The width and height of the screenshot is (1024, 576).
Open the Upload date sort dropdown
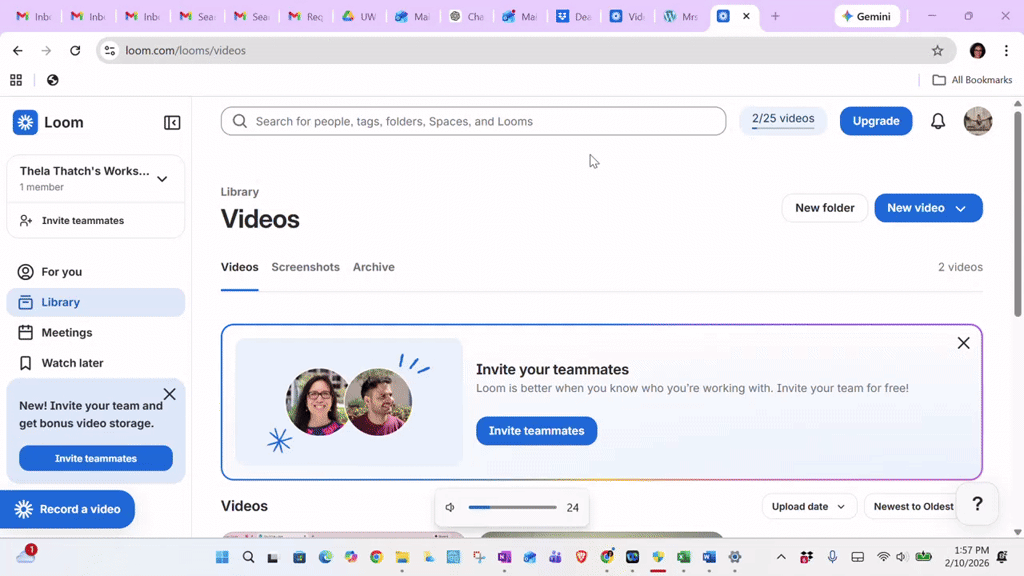pyautogui.click(x=809, y=506)
